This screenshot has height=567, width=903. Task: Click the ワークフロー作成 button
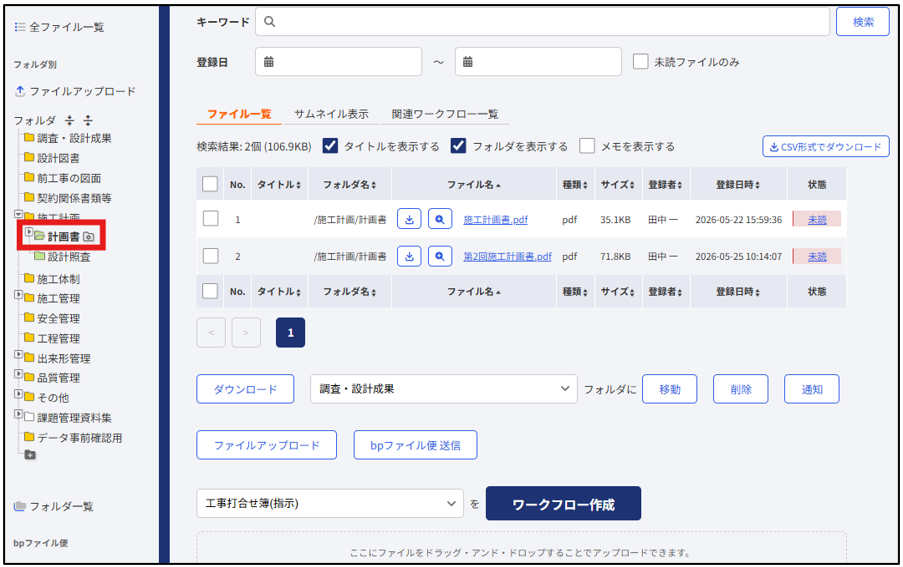tap(563, 504)
